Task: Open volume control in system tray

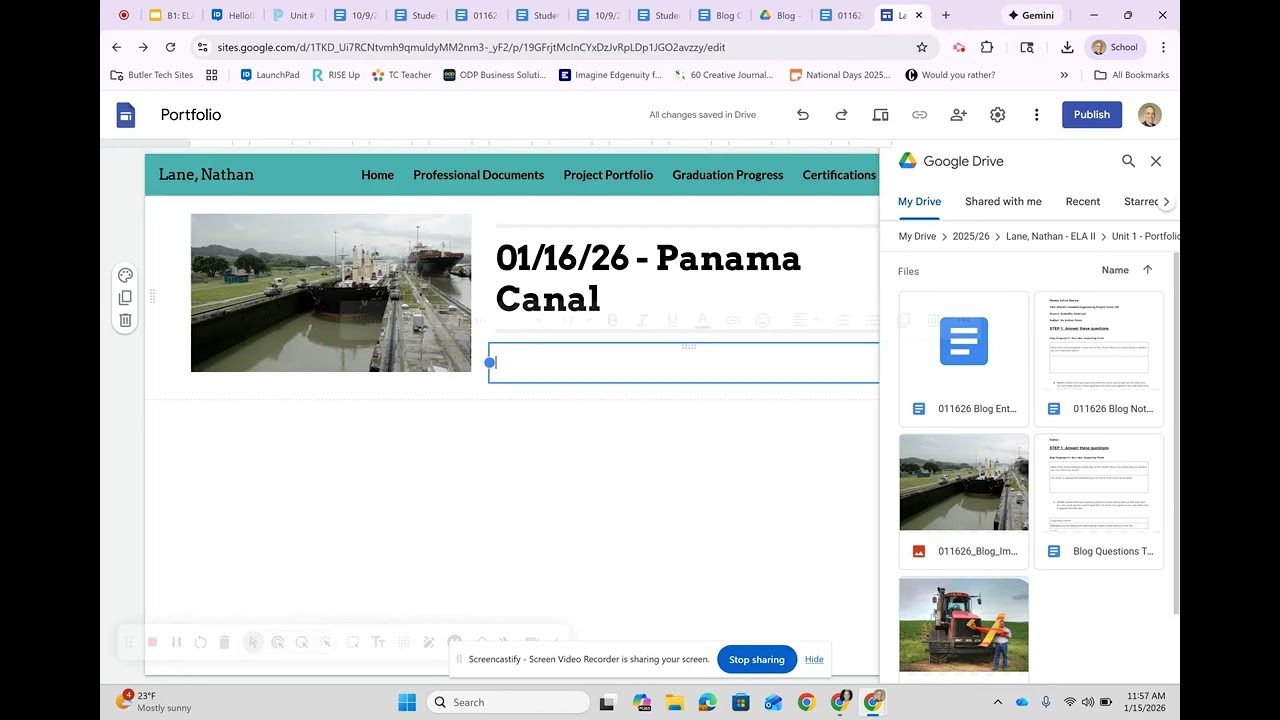Action: point(1088,702)
